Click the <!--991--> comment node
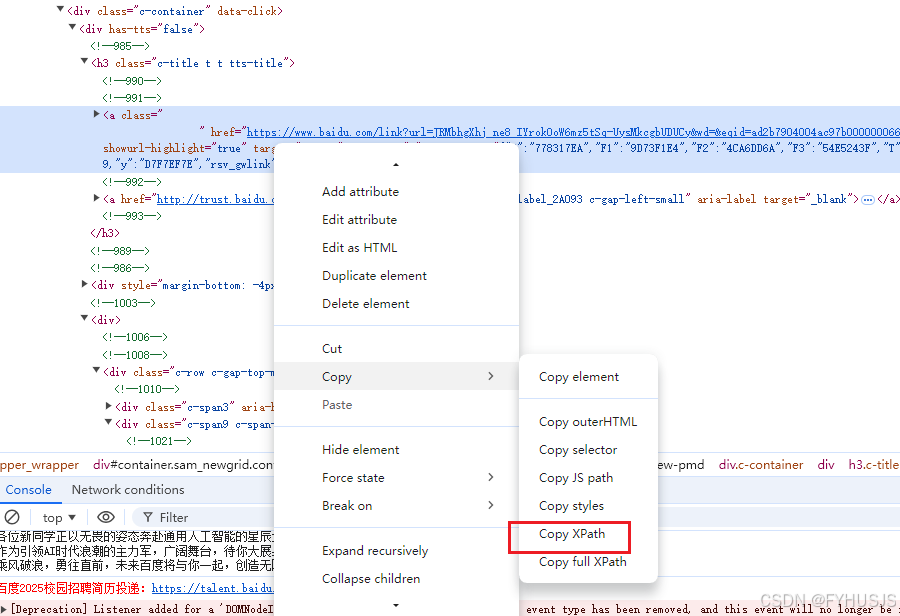Image resolution: width=900 pixels, height=616 pixels. [132, 98]
